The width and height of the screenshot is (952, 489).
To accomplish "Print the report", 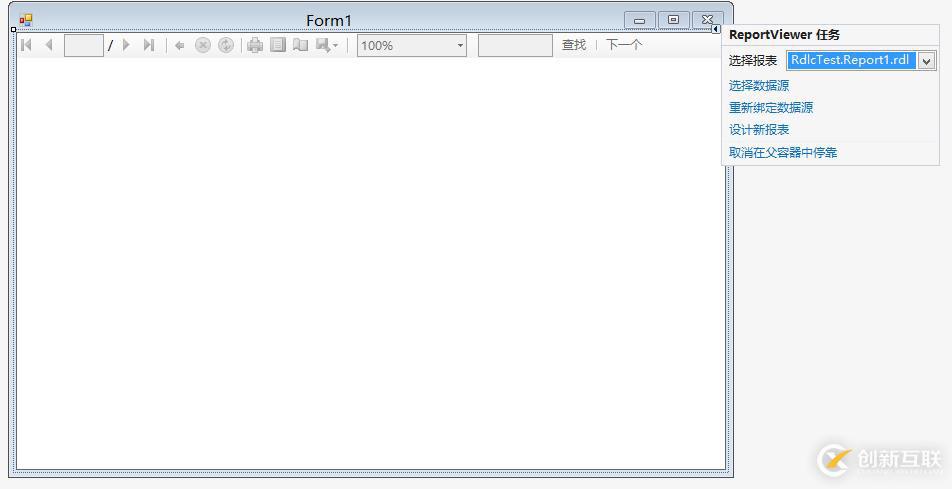I will tap(255, 46).
